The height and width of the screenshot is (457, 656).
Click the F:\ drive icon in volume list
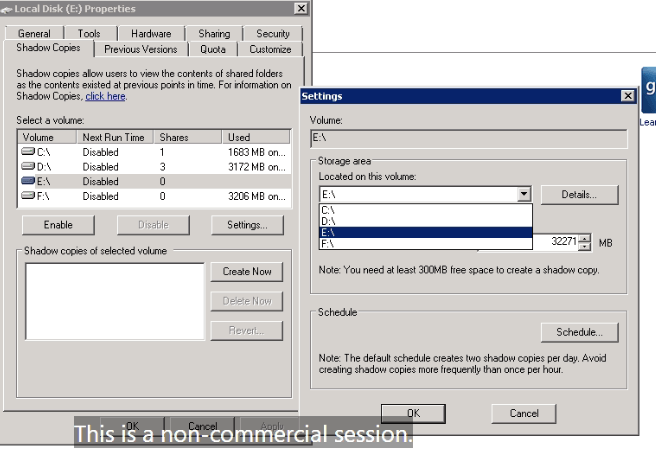28,195
